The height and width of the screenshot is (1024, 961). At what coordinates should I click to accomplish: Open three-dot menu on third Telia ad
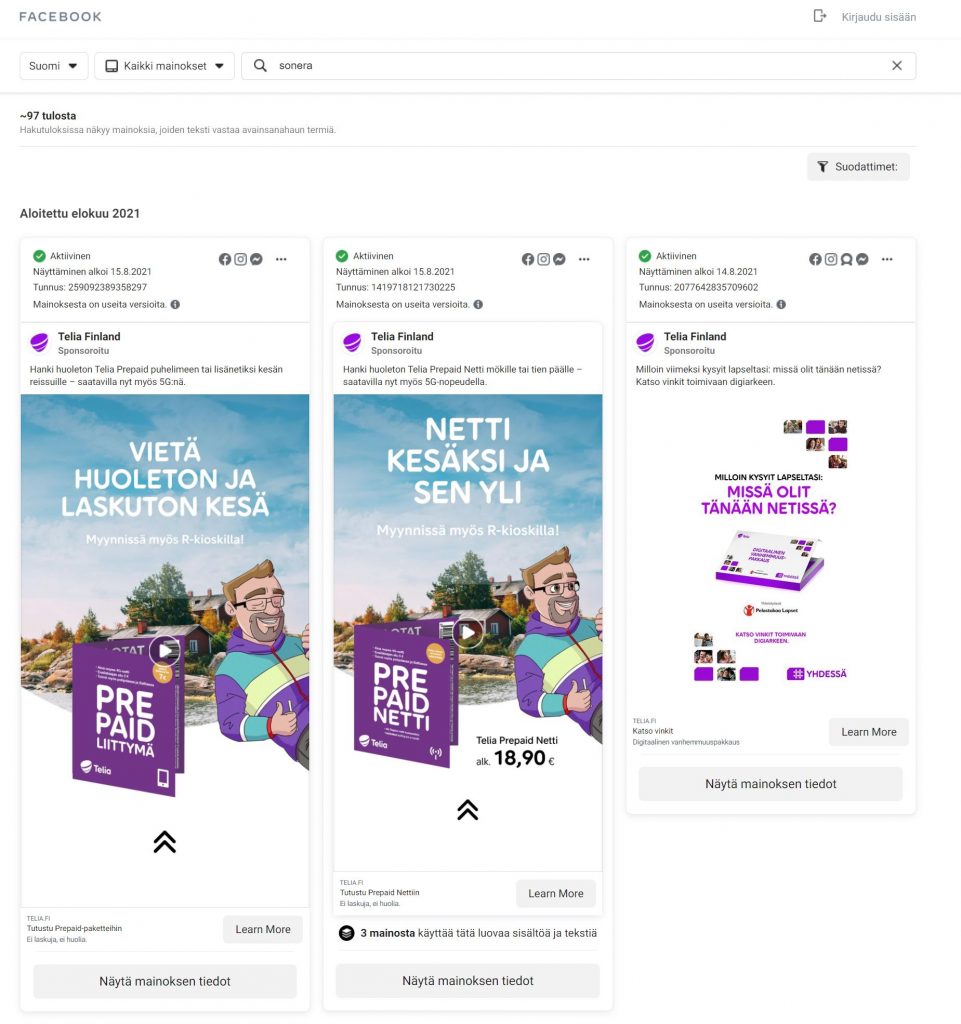click(x=887, y=259)
